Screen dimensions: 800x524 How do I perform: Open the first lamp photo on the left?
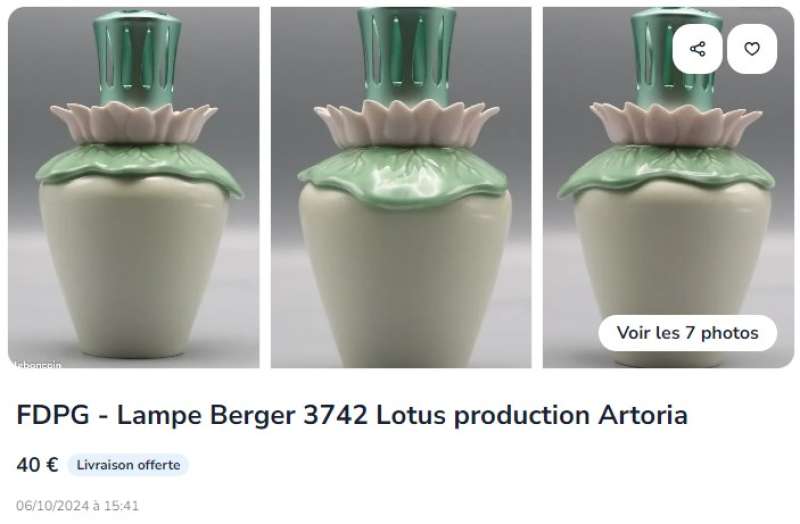click(x=134, y=187)
